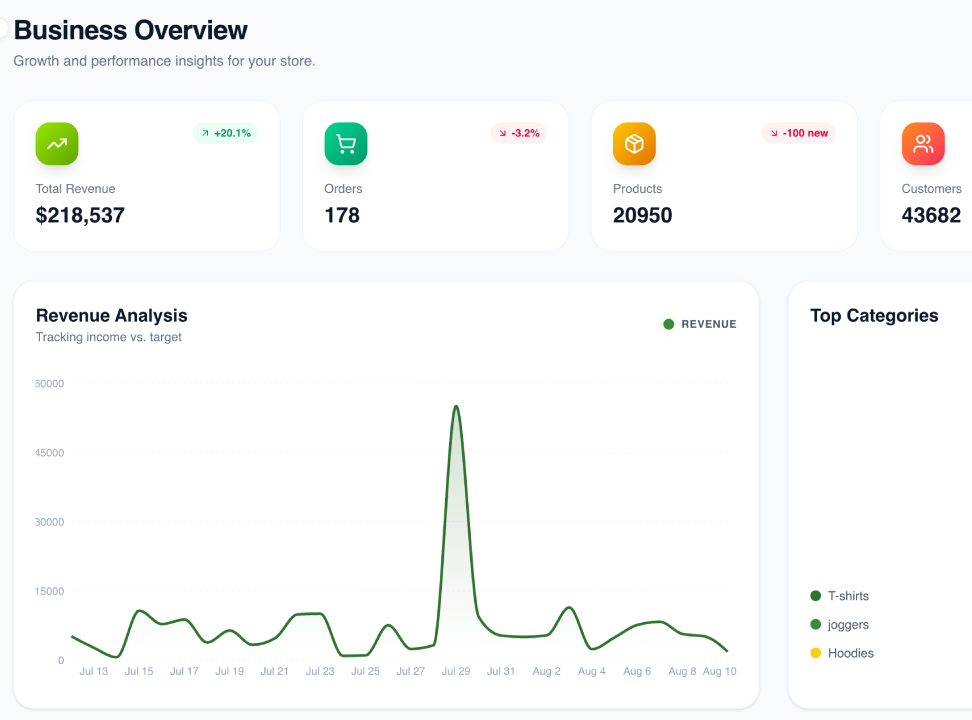Toggle the REVENUE legend series
Screen dimensions: 972x720
coord(700,324)
